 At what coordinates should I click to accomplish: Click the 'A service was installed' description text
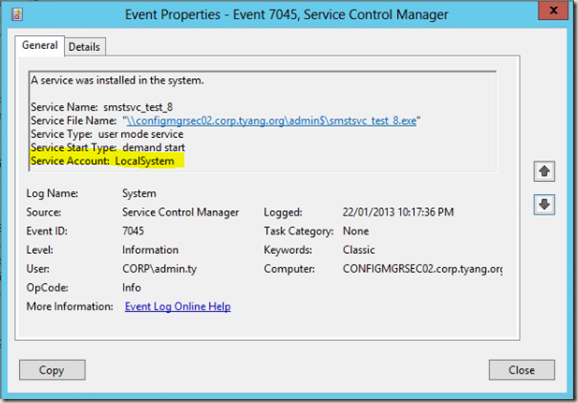tap(117, 80)
